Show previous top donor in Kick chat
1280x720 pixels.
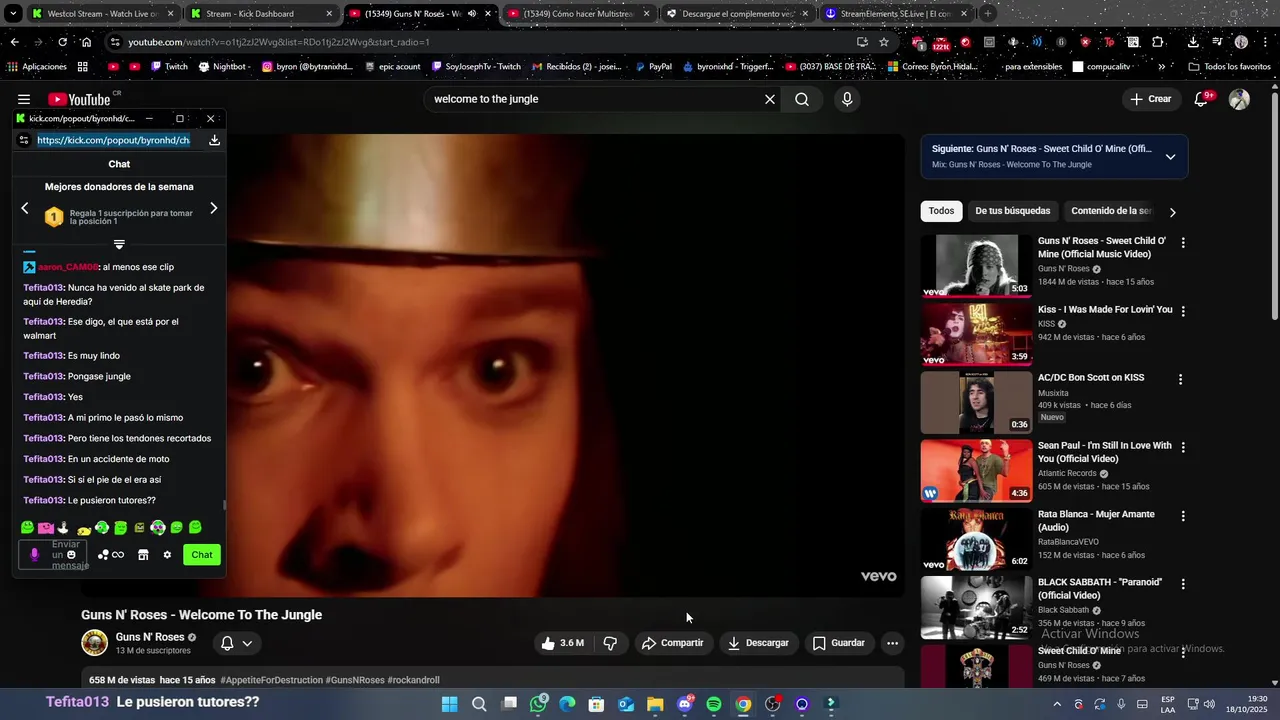(x=25, y=208)
